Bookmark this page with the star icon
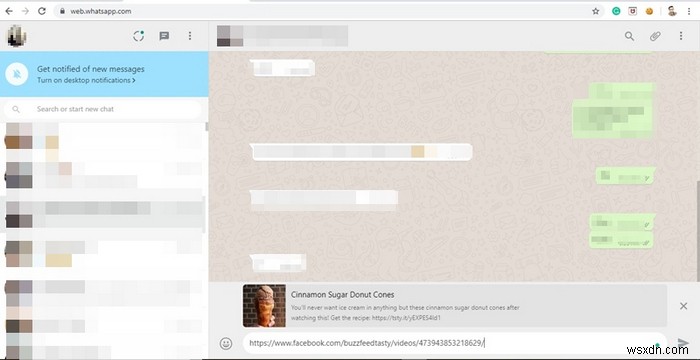700x360 pixels. [x=596, y=11]
